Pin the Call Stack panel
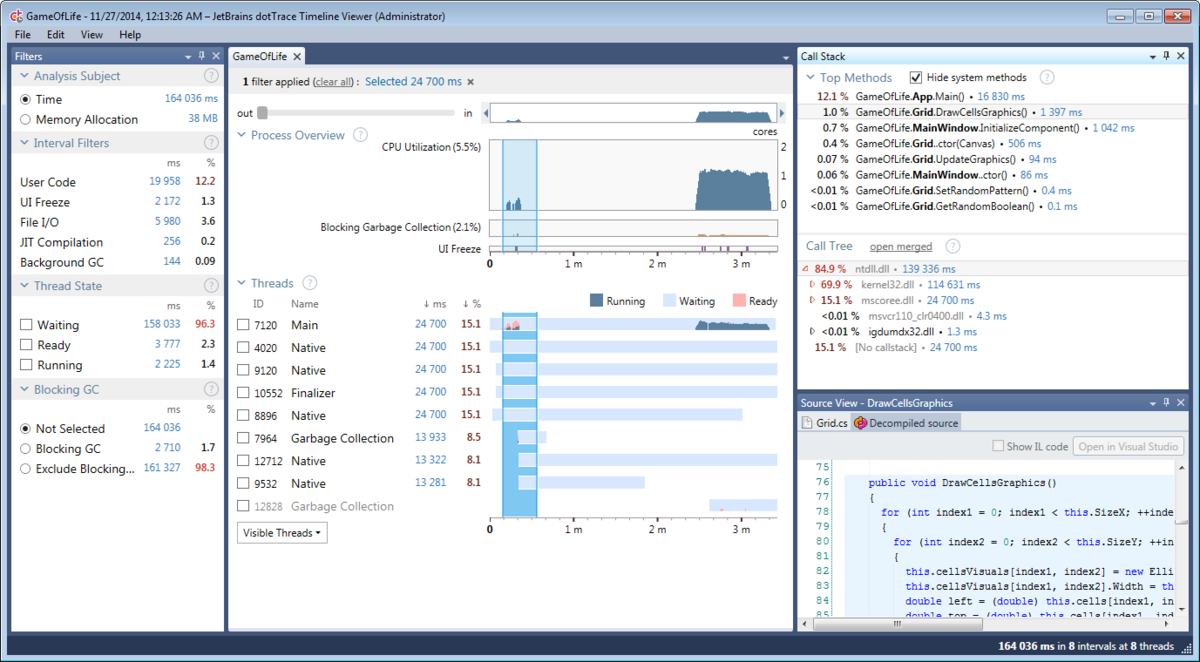1200x662 pixels. click(x=1166, y=57)
